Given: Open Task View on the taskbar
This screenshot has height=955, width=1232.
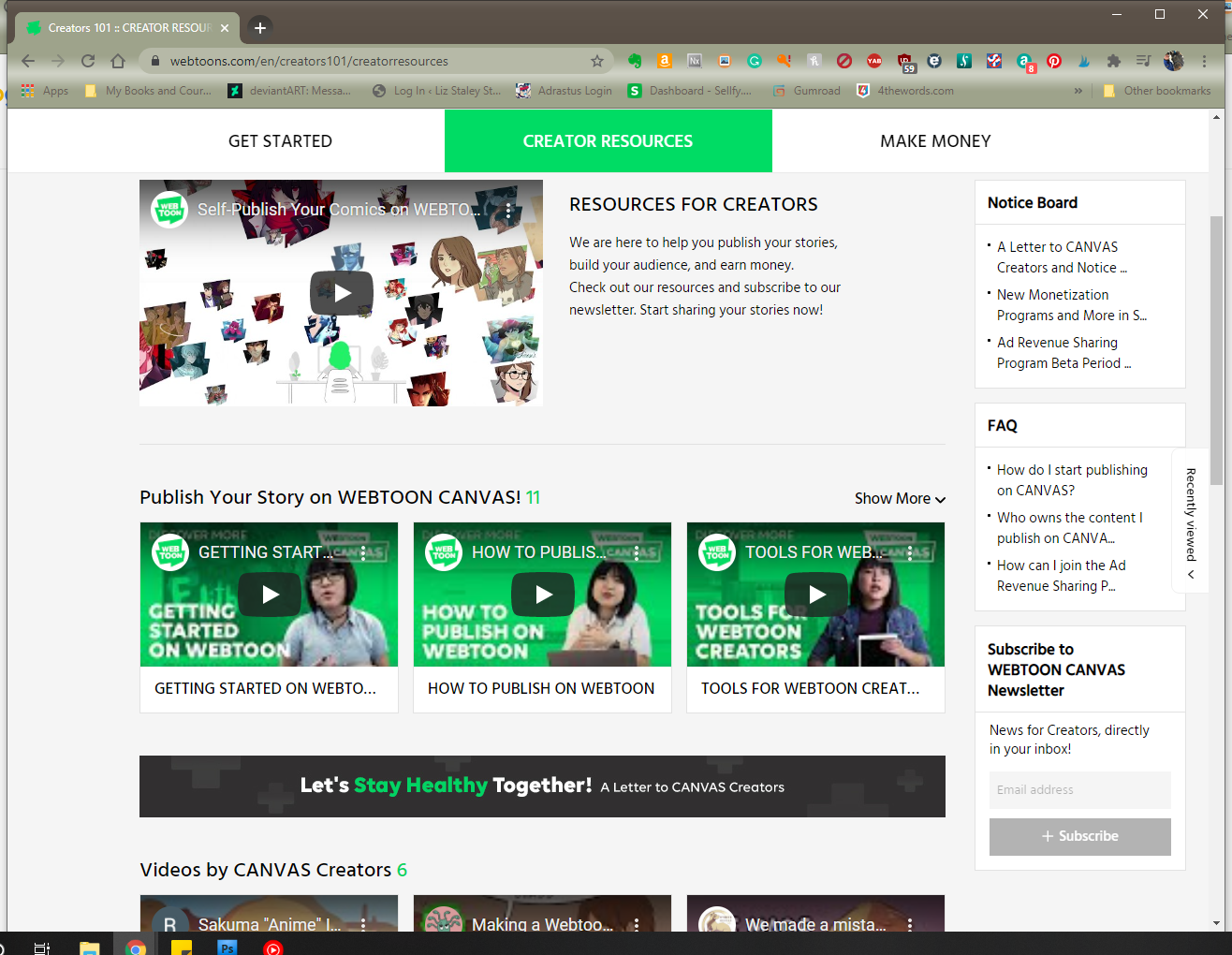Looking at the screenshot, I should 42,947.
